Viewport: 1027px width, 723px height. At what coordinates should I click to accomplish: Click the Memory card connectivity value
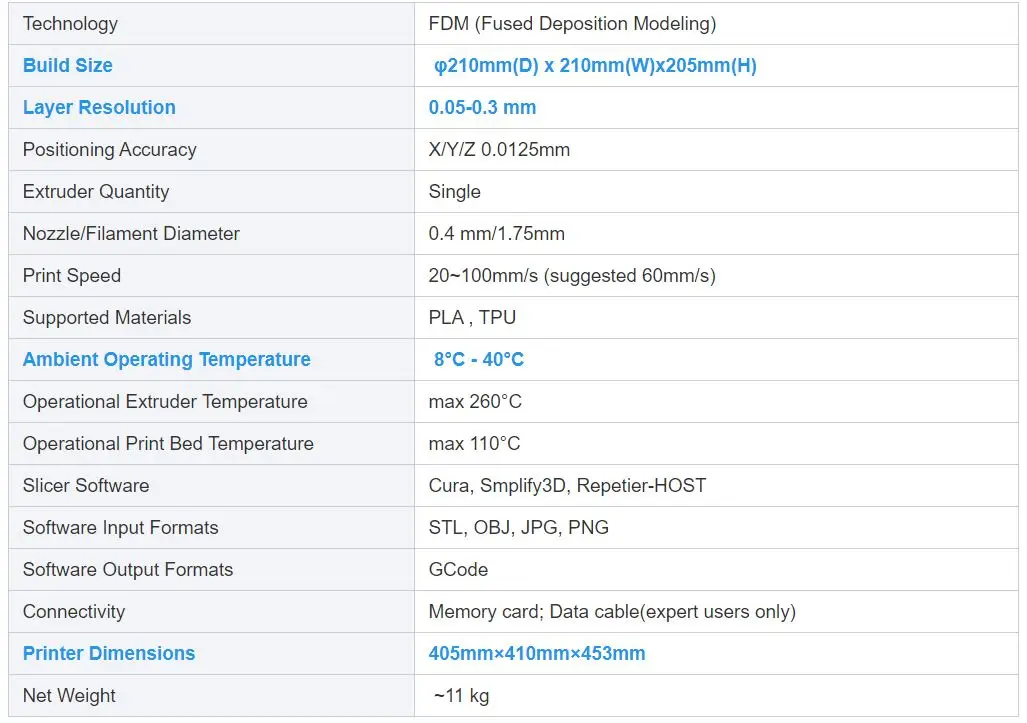[x=612, y=612]
